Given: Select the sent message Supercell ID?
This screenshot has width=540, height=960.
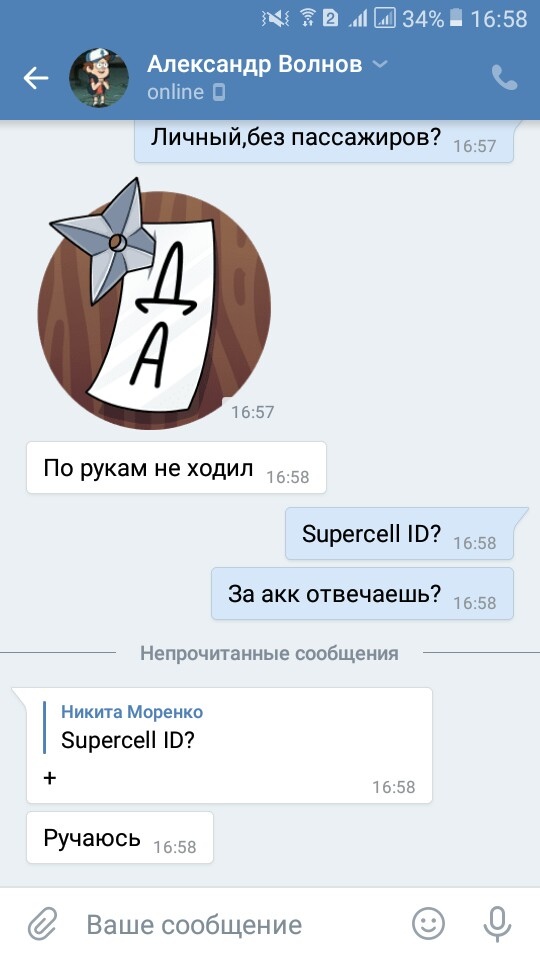Looking at the screenshot, I should pos(399,533).
